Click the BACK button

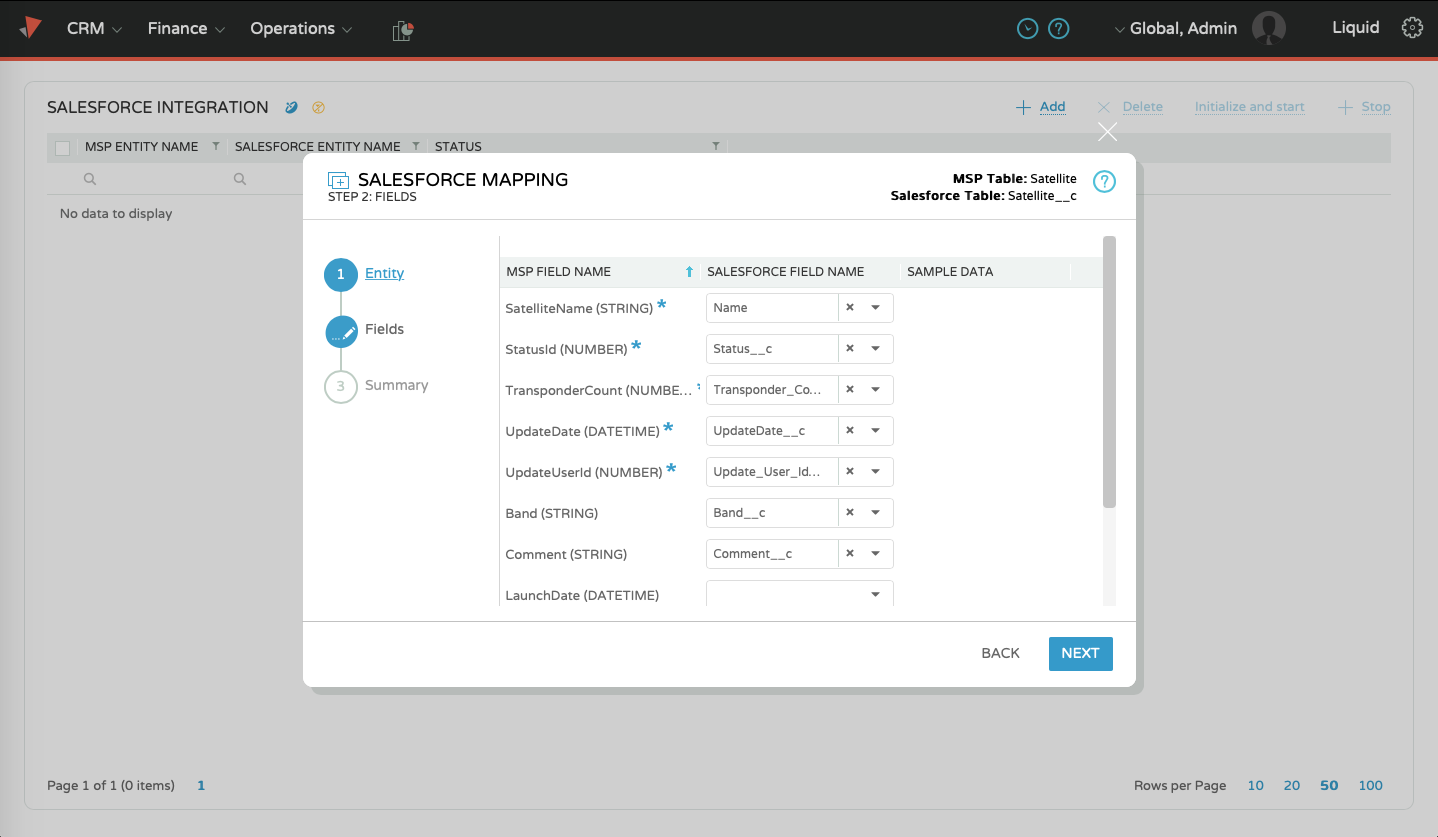click(x=1000, y=653)
